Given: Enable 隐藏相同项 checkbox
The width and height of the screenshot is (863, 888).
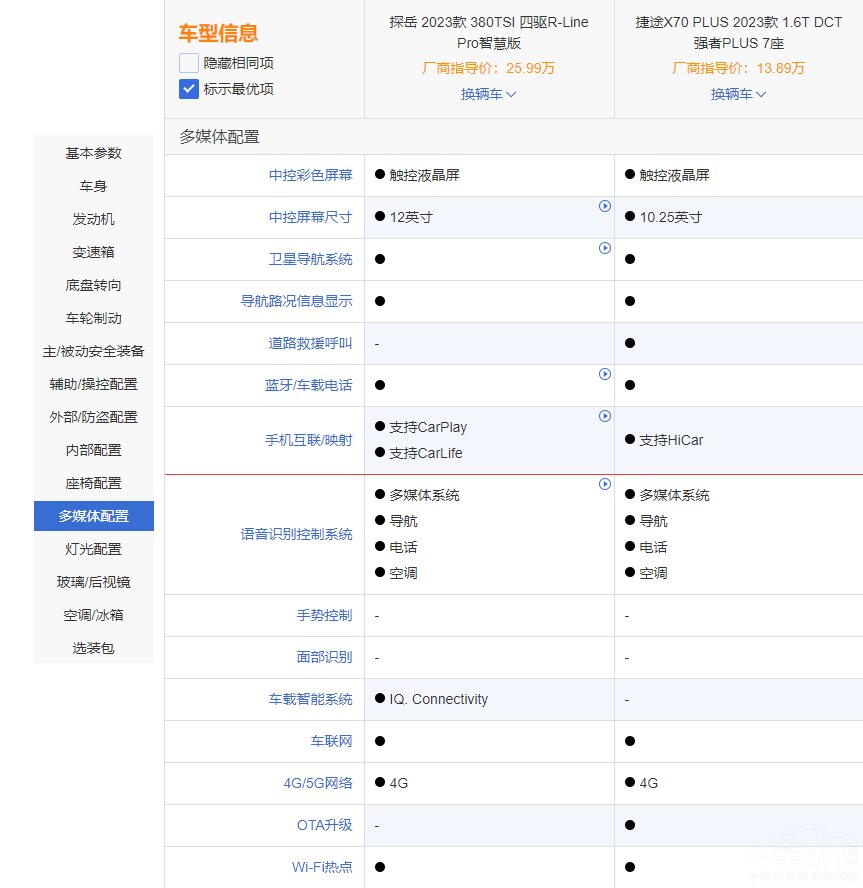Looking at the screenshot, I should coord(187,62).
